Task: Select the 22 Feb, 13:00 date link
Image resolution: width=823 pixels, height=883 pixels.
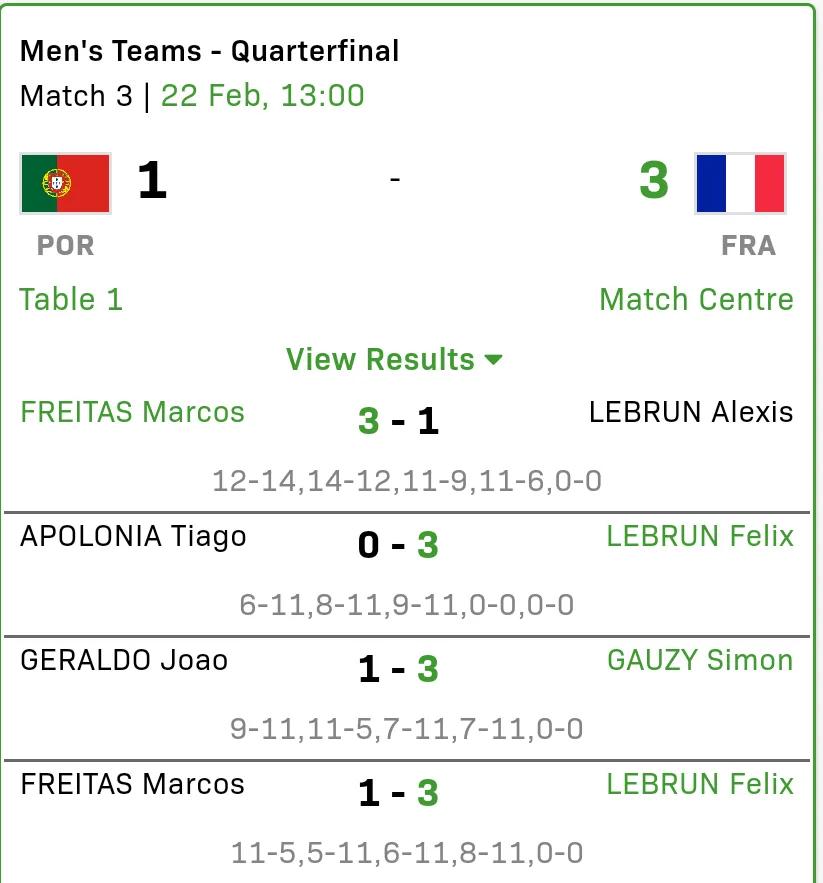Action: 263,96
